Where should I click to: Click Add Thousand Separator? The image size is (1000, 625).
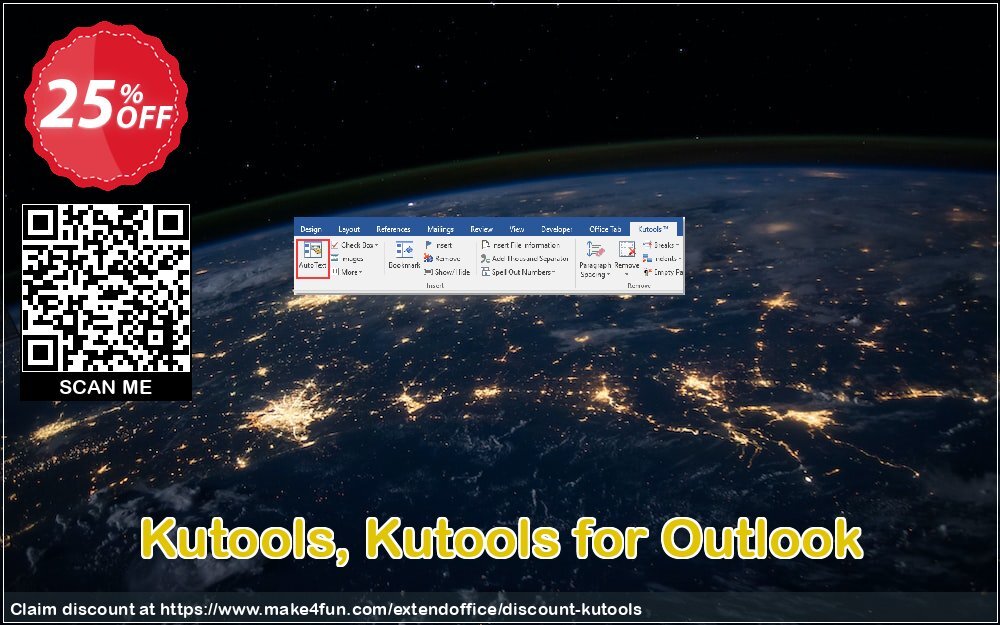coord(525,258)
